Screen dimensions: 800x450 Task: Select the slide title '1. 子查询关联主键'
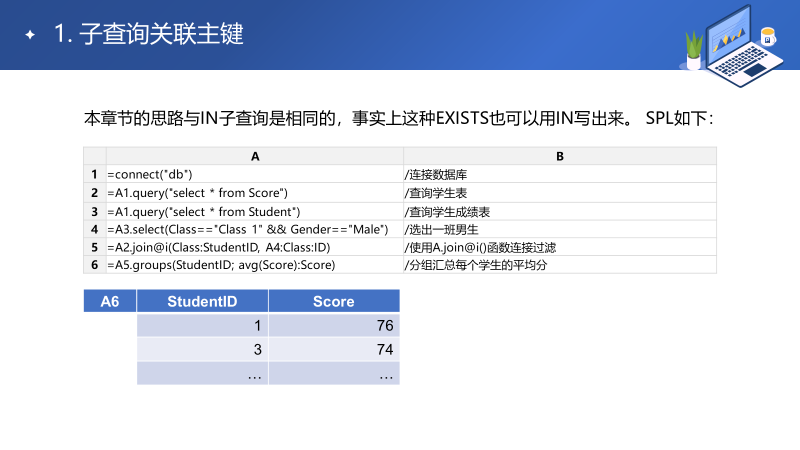coord(148,34)
